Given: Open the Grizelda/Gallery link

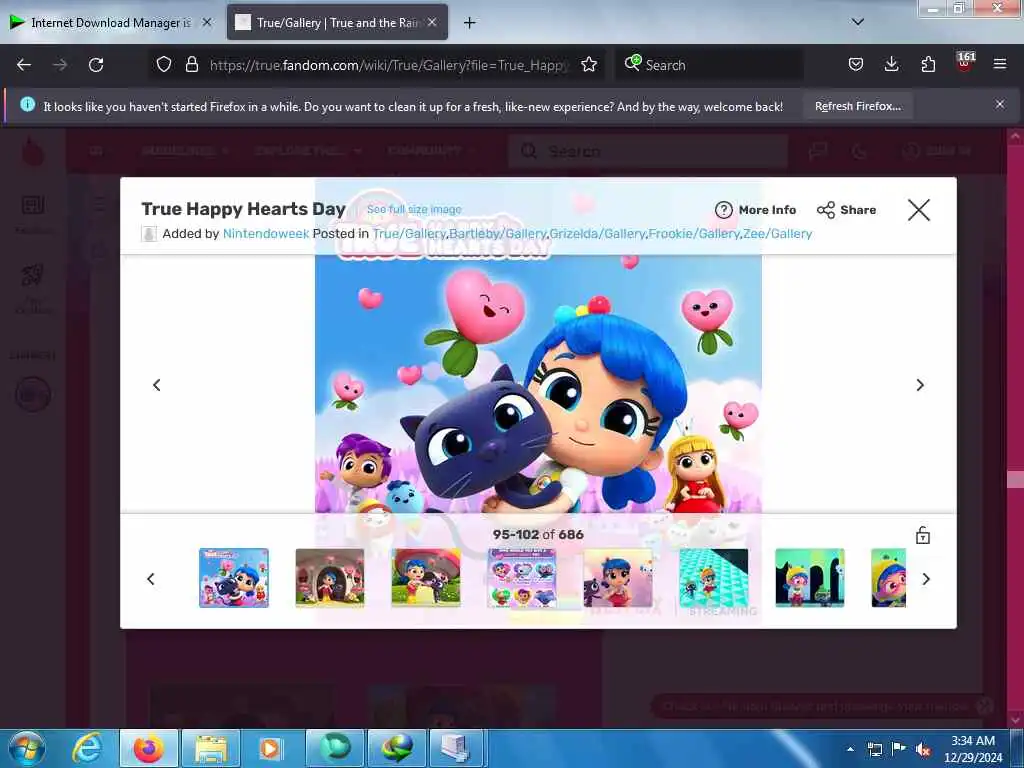Looking at the screenshot, I should tap(598, 234).
